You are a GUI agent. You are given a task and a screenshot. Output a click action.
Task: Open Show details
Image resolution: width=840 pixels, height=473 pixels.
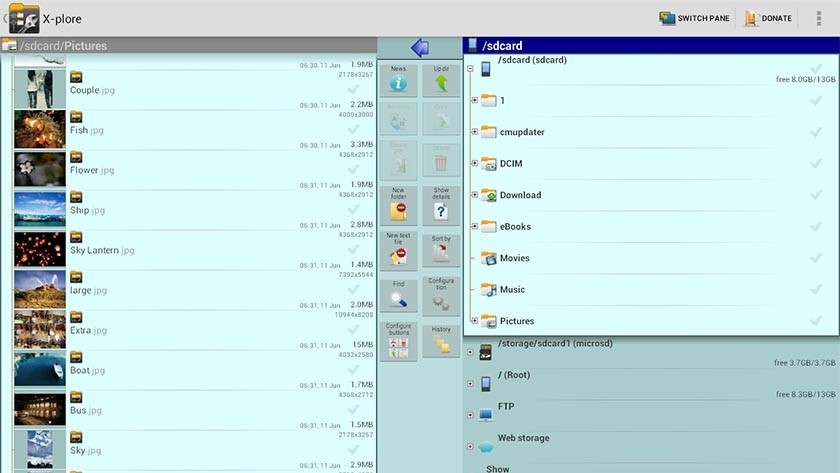(x=441, y=205)
